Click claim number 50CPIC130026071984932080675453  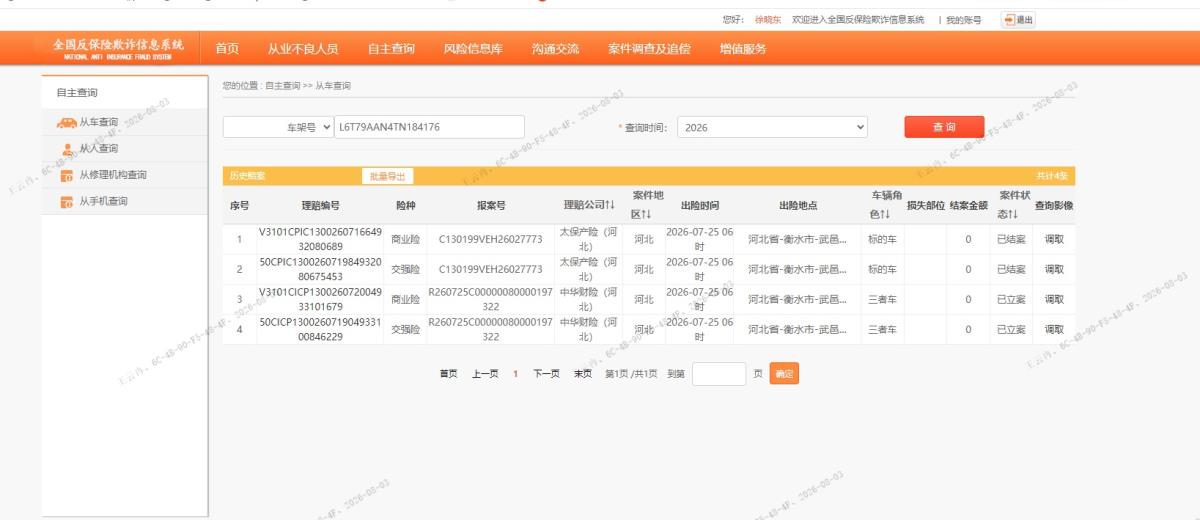[320, 269]
